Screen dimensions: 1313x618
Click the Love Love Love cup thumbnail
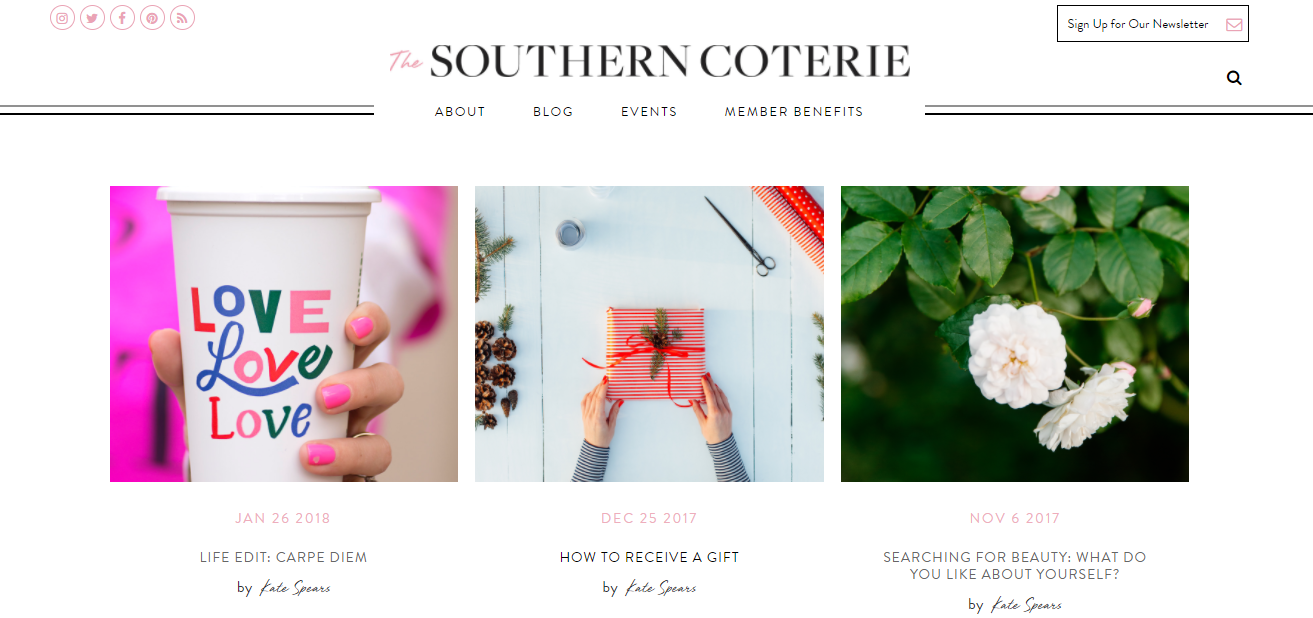click(284, 334)
